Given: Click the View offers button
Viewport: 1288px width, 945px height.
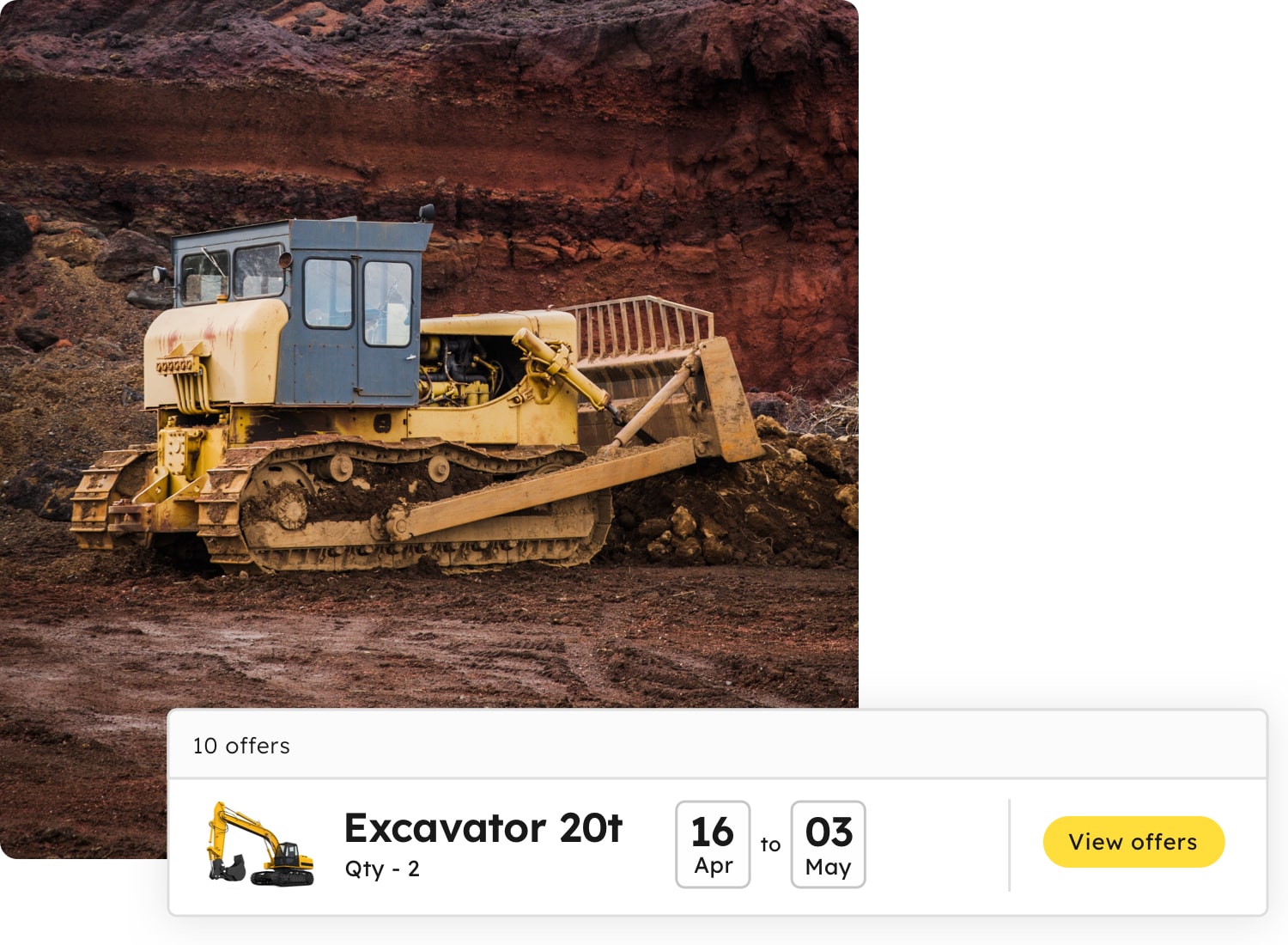Looking at the screenshot, I should (x=1133, y=842).
